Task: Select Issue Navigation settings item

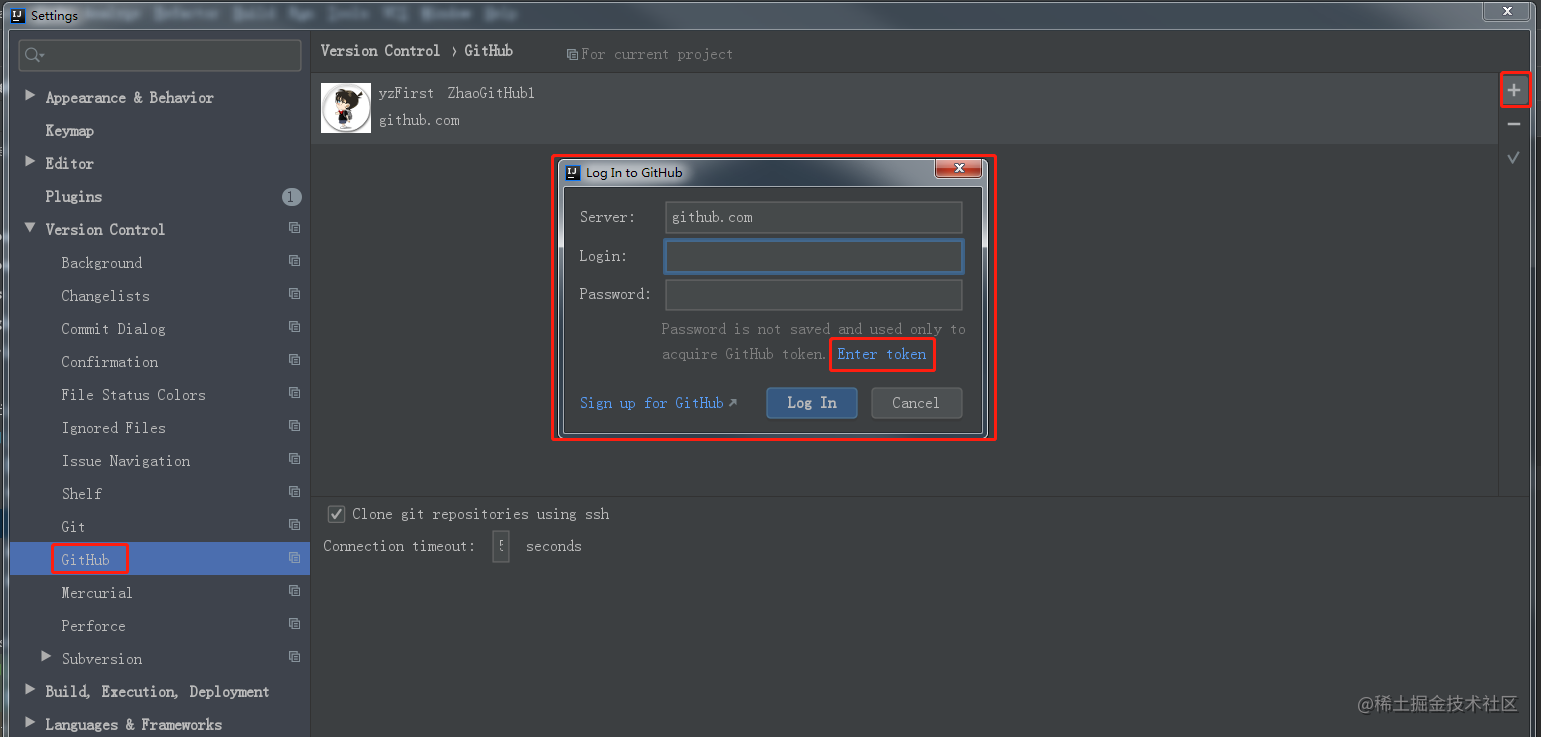Action: click(x=125, y=461)
